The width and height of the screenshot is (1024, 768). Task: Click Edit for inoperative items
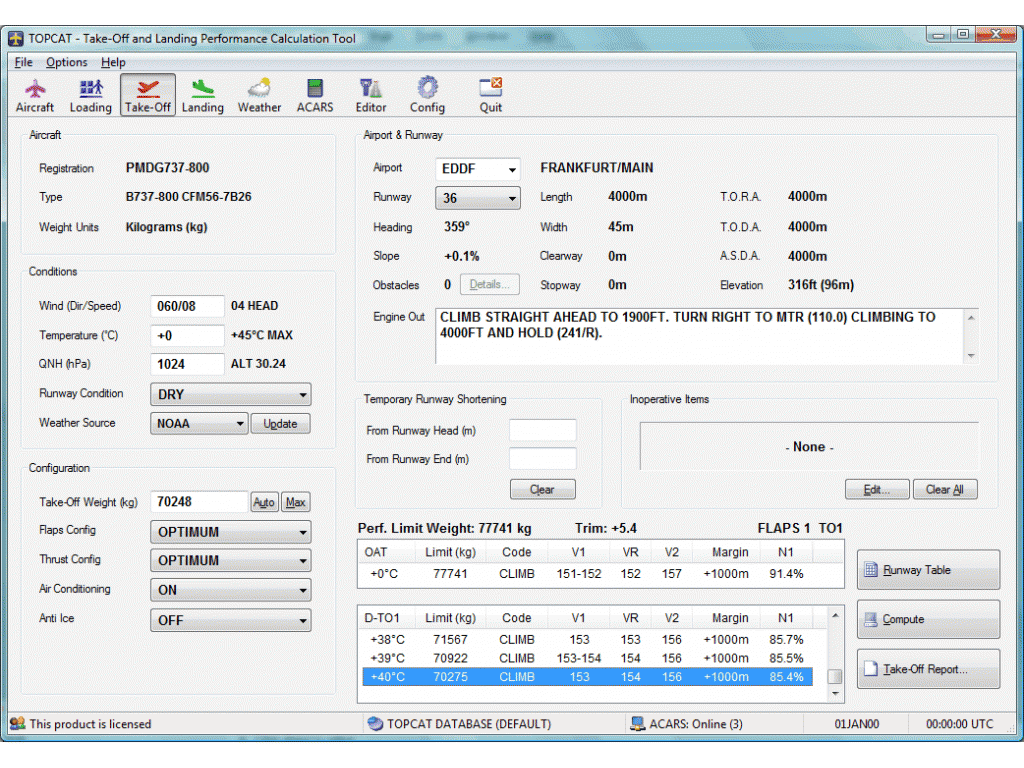pos(876,489)
